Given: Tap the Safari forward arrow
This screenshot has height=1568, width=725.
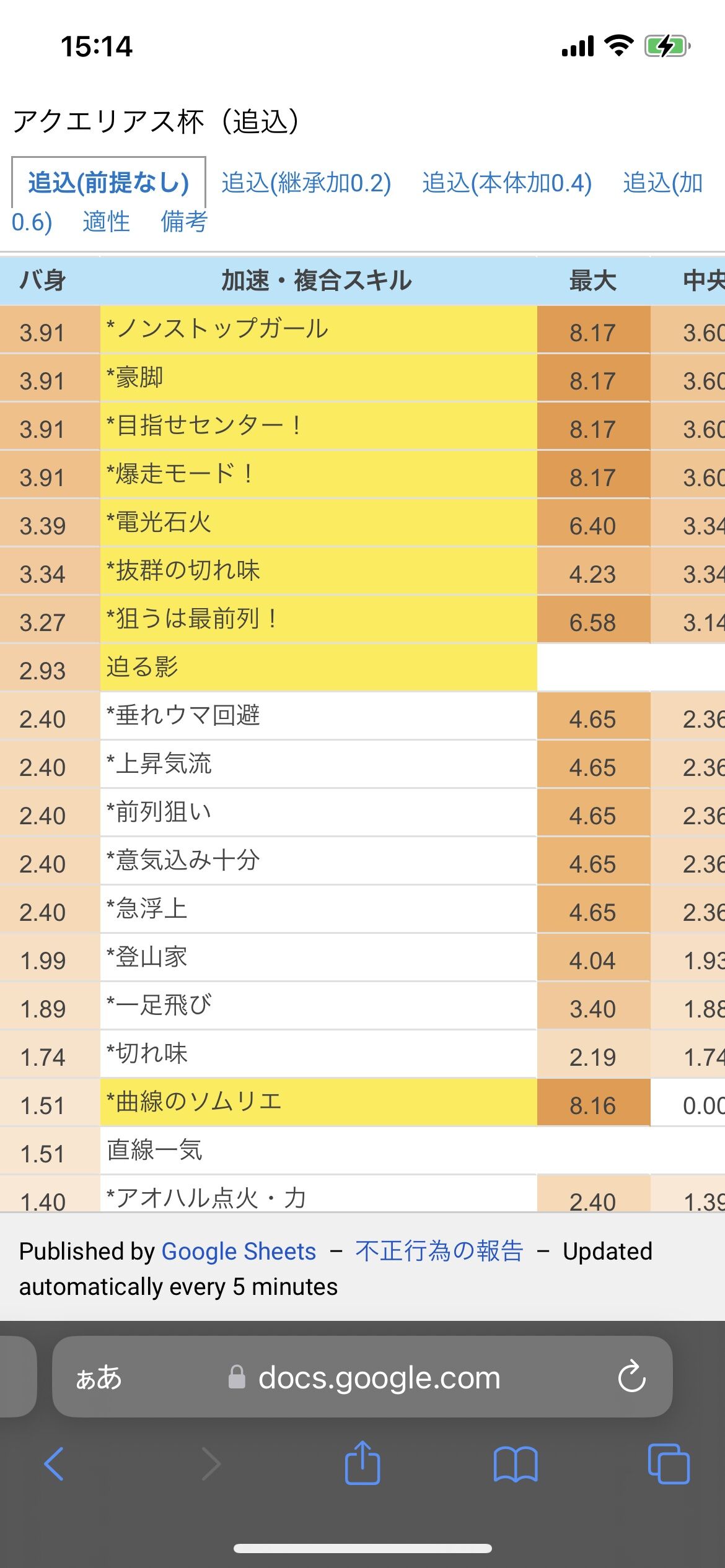Looking at the screenshot, I should pos(211,1463).
